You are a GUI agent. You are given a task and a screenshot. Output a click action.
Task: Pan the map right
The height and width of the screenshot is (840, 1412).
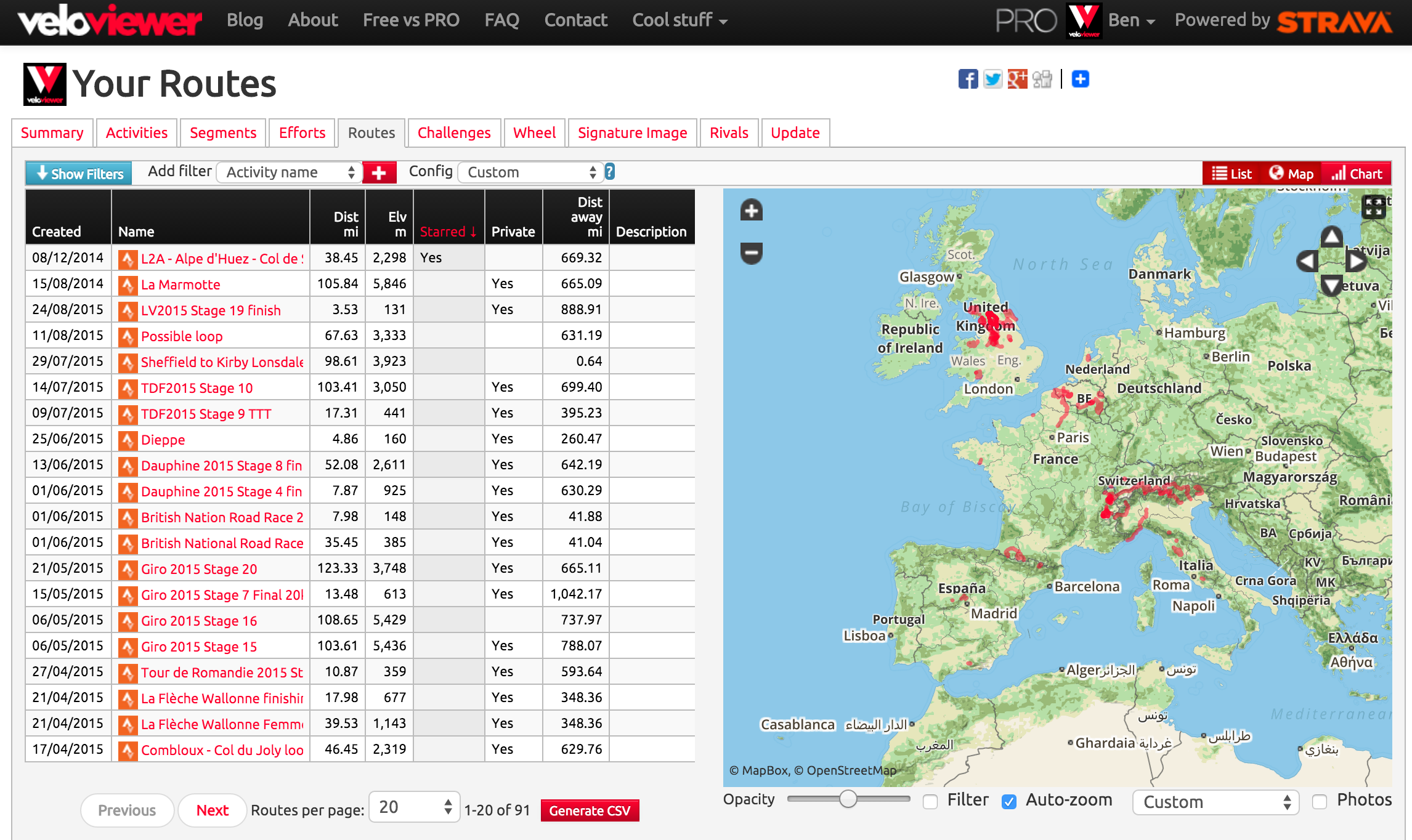[x=1356, y=261]
